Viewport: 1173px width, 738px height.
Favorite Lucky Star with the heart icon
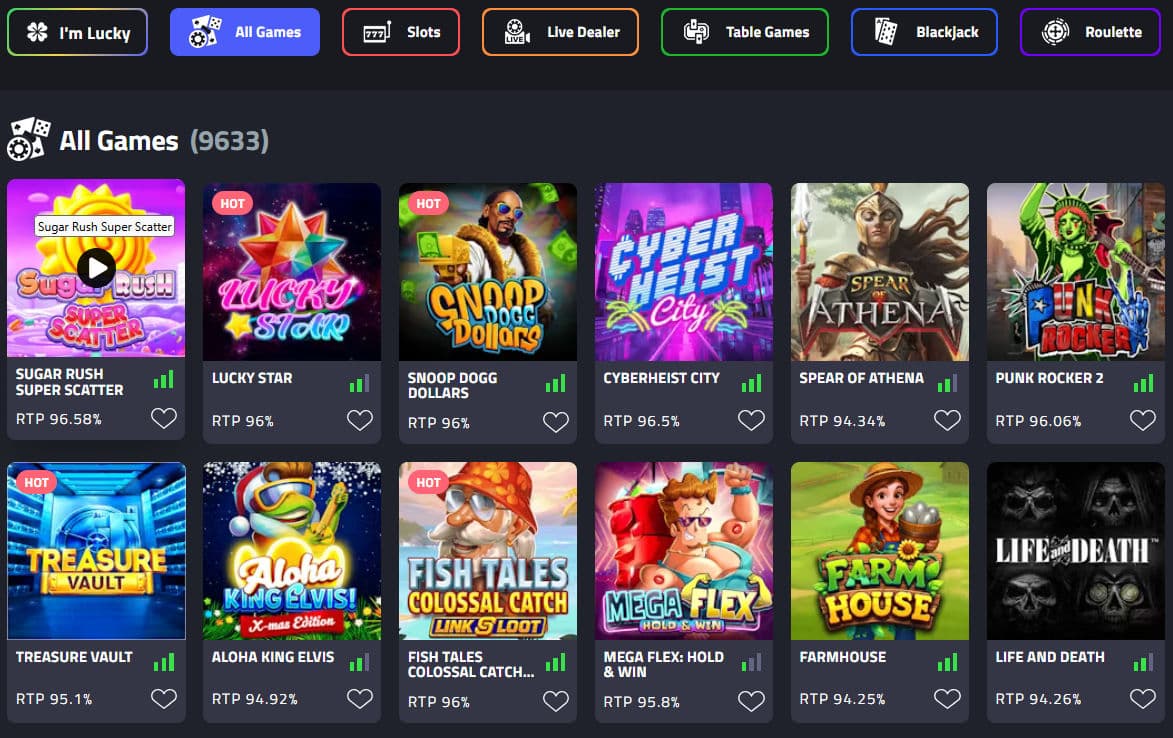click(x=360, y=420)
